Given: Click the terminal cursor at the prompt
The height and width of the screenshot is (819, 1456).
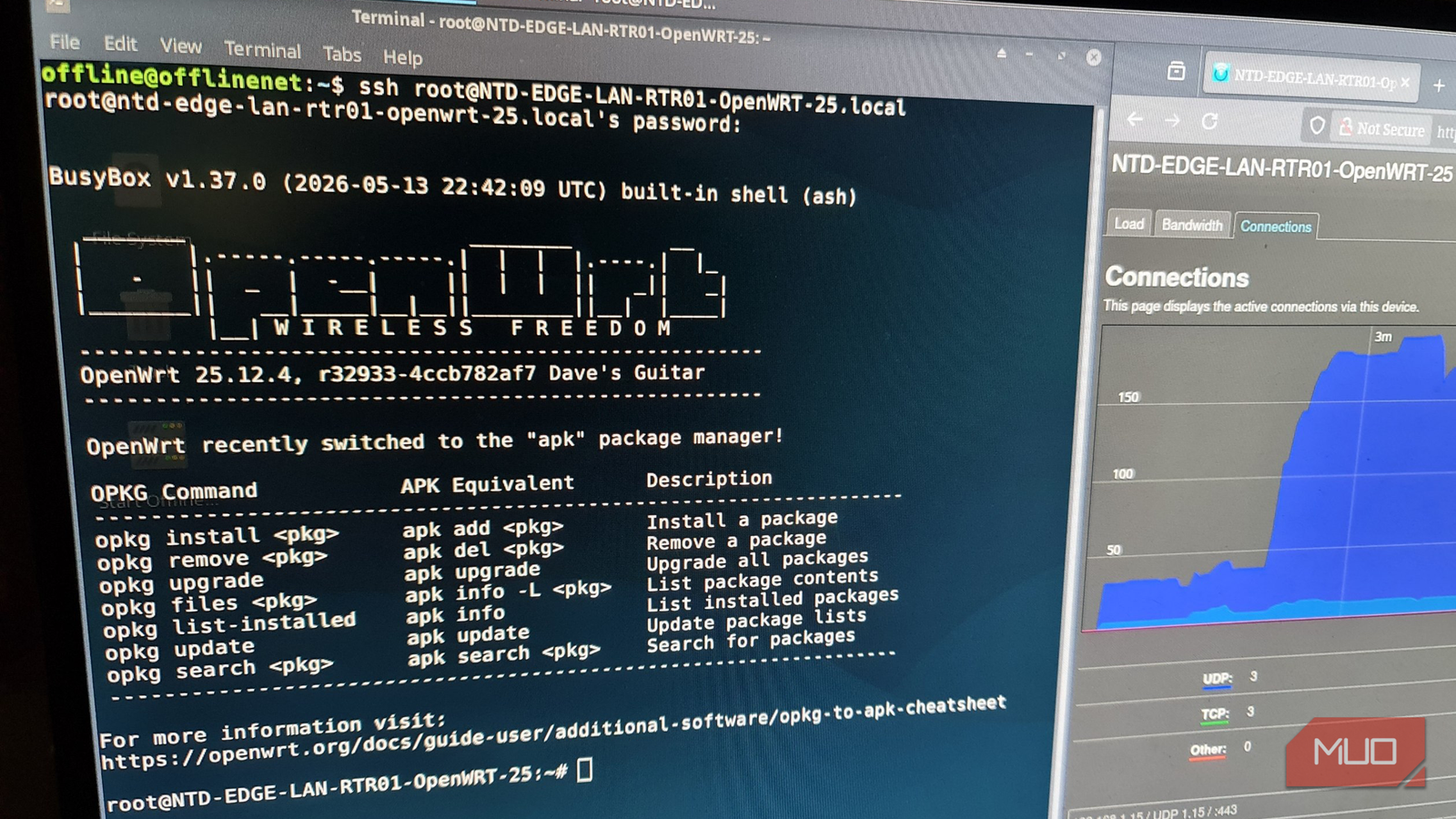Looking at the screenshot, I should coord(584,770).
